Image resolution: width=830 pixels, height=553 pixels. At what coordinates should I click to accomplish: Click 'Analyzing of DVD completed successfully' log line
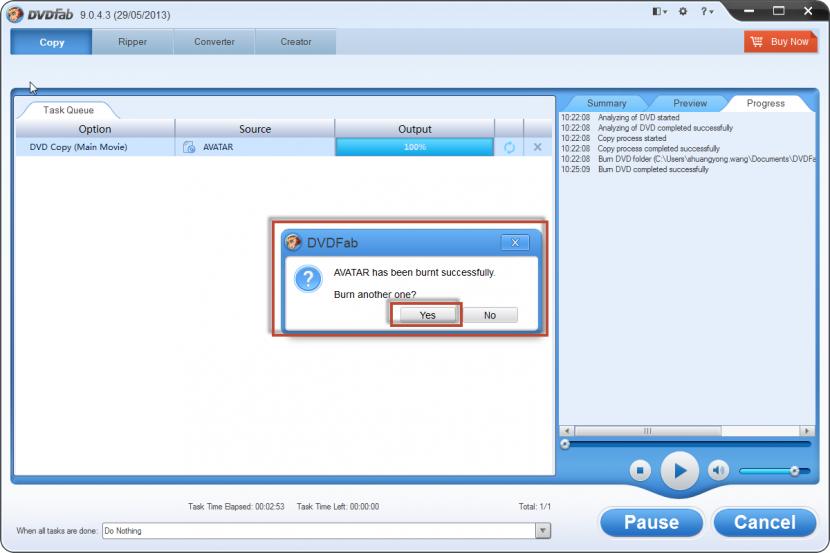(665, 128)
